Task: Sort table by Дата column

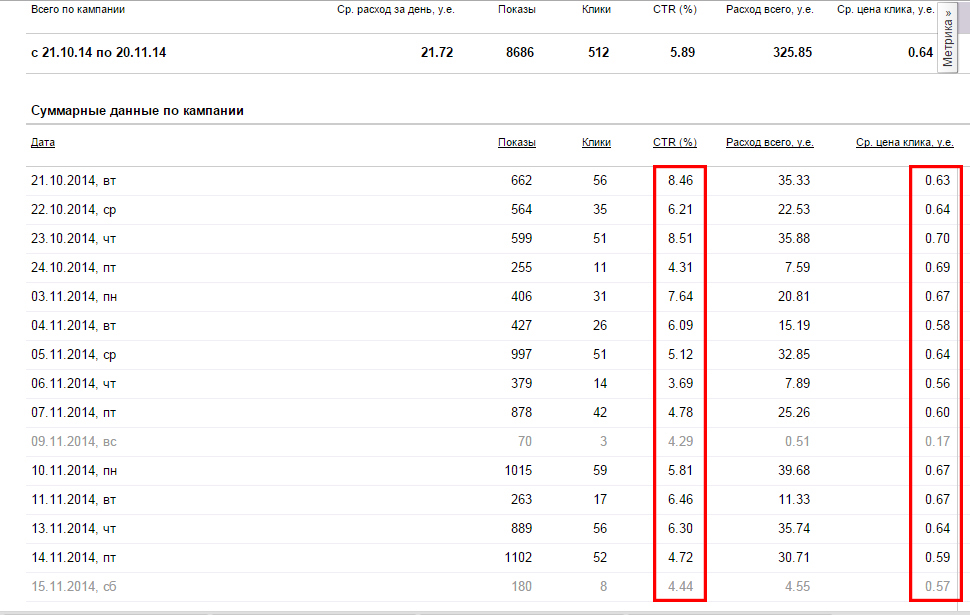Action: point(43,143)
